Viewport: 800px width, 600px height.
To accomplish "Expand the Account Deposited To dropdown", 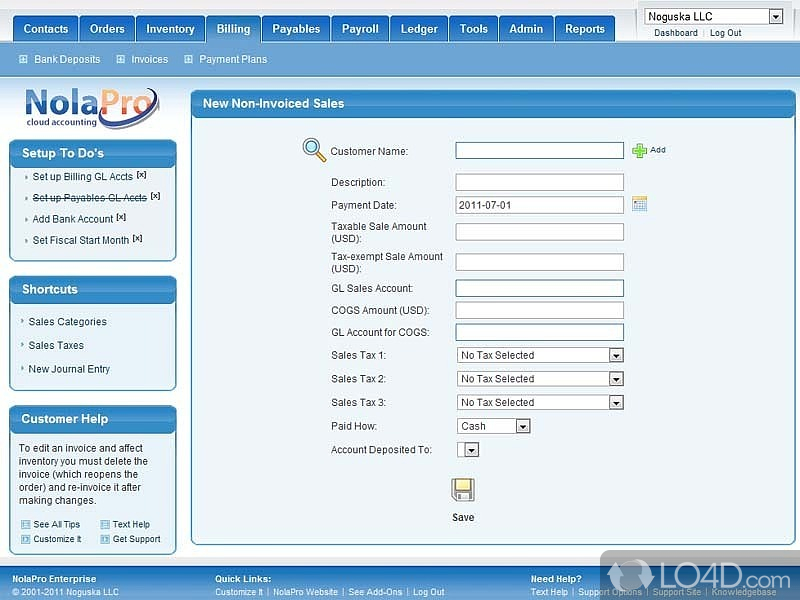I will pos(471,450).
